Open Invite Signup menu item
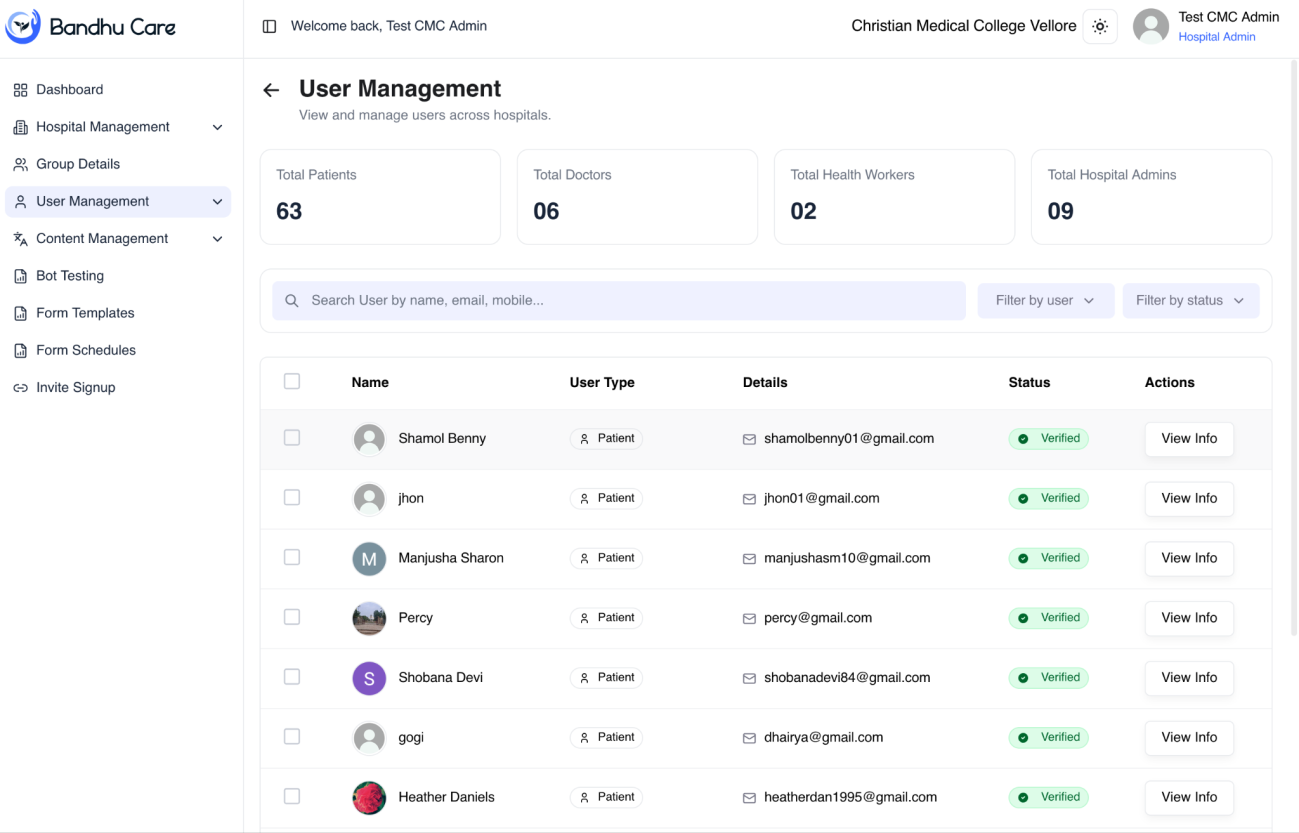Viewport: 1299px width, 833px height. [x=118, y=388]
